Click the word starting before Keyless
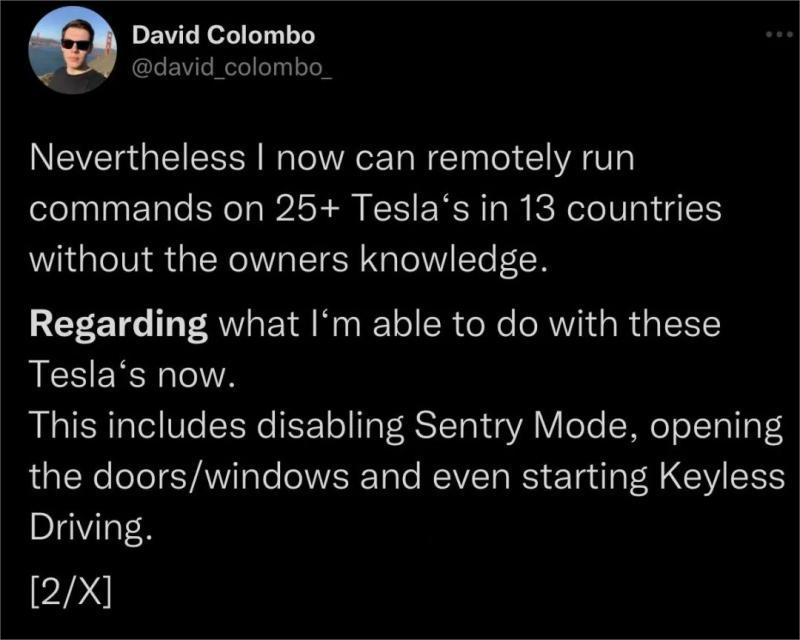The image size is (800, 640). 584,477
